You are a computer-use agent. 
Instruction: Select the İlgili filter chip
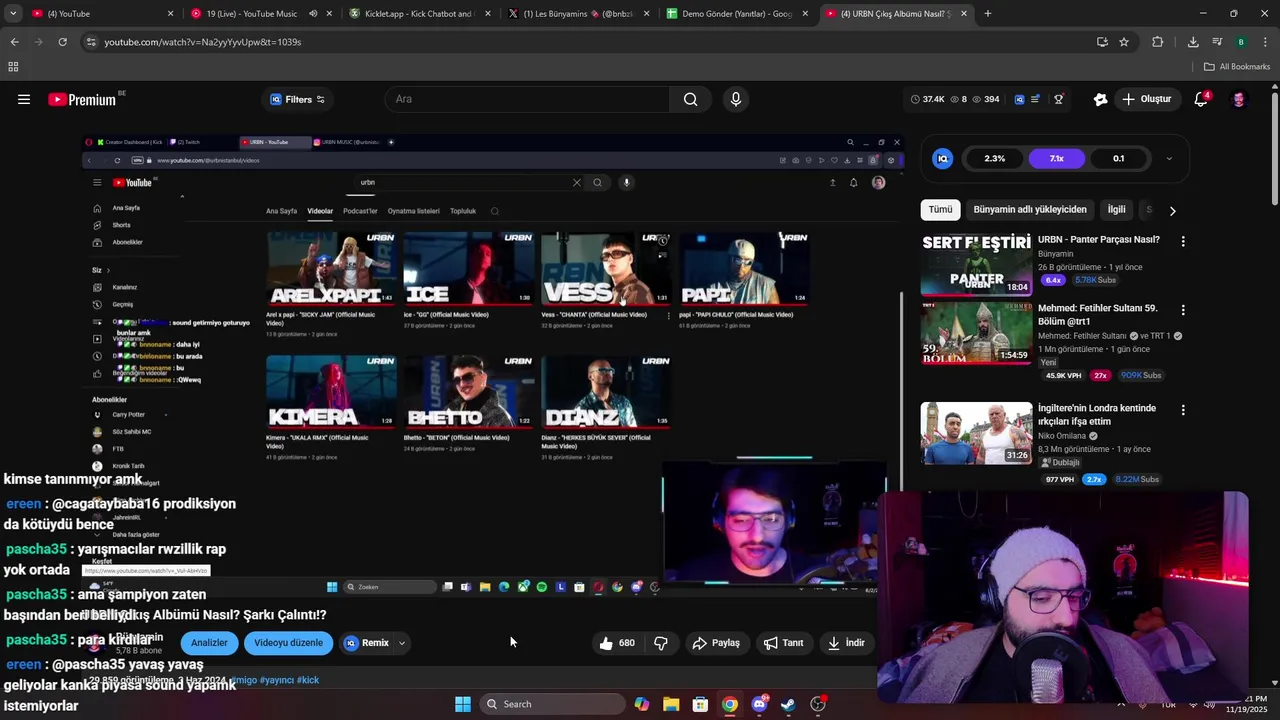(x=1116, y=210)
